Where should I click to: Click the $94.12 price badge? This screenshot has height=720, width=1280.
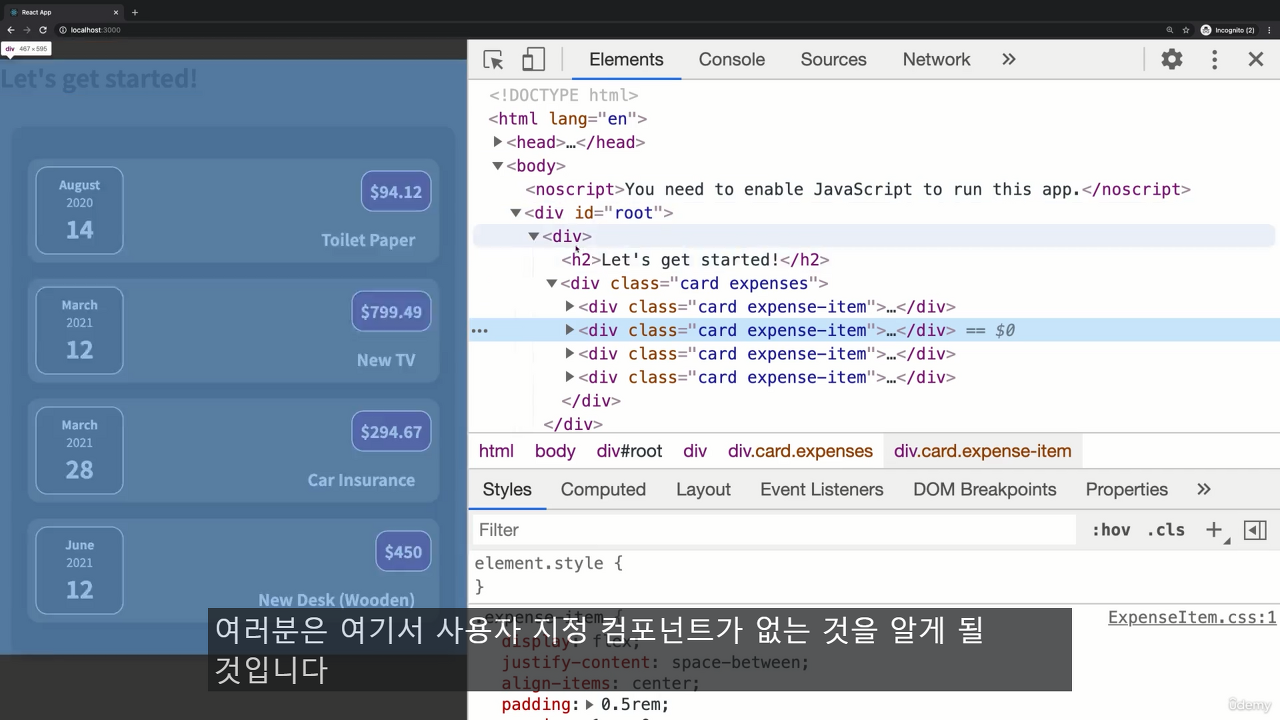[x=396, y=191]
